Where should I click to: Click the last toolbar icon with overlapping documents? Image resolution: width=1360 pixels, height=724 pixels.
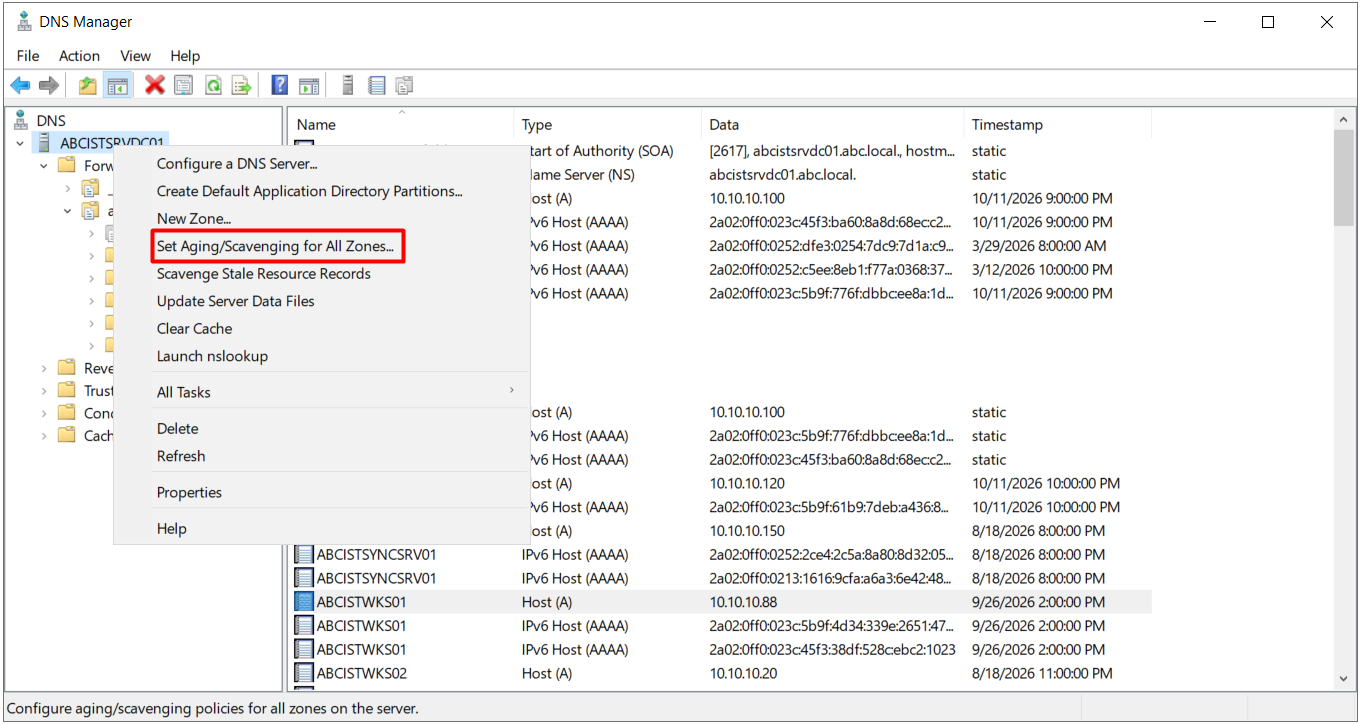(405, 85)
